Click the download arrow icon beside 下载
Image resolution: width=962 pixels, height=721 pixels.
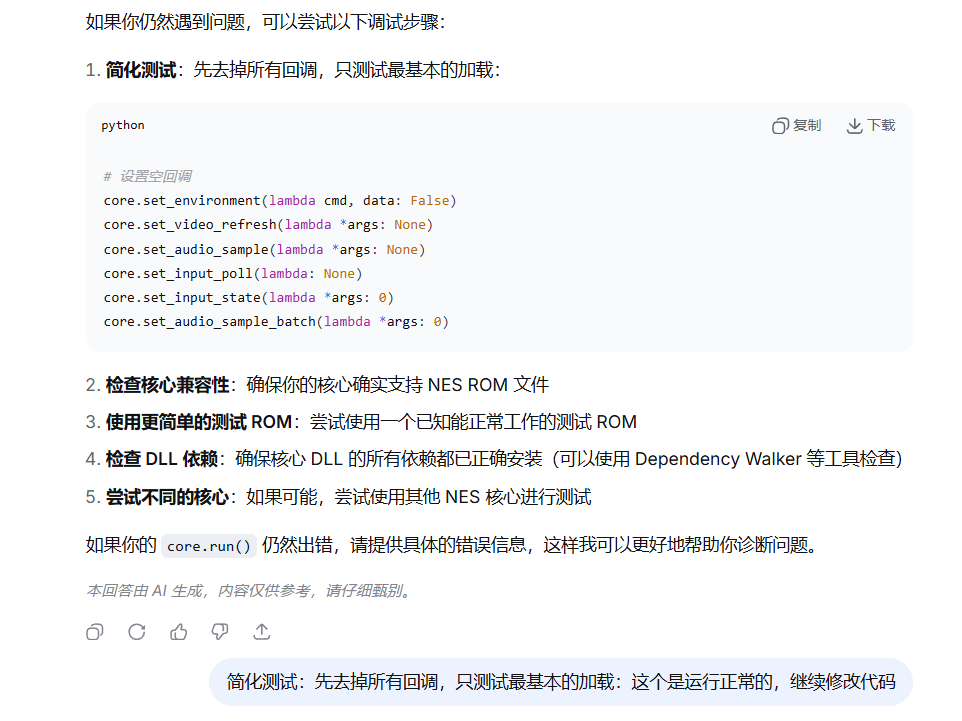pyautogui.click(x=854, y=126)
